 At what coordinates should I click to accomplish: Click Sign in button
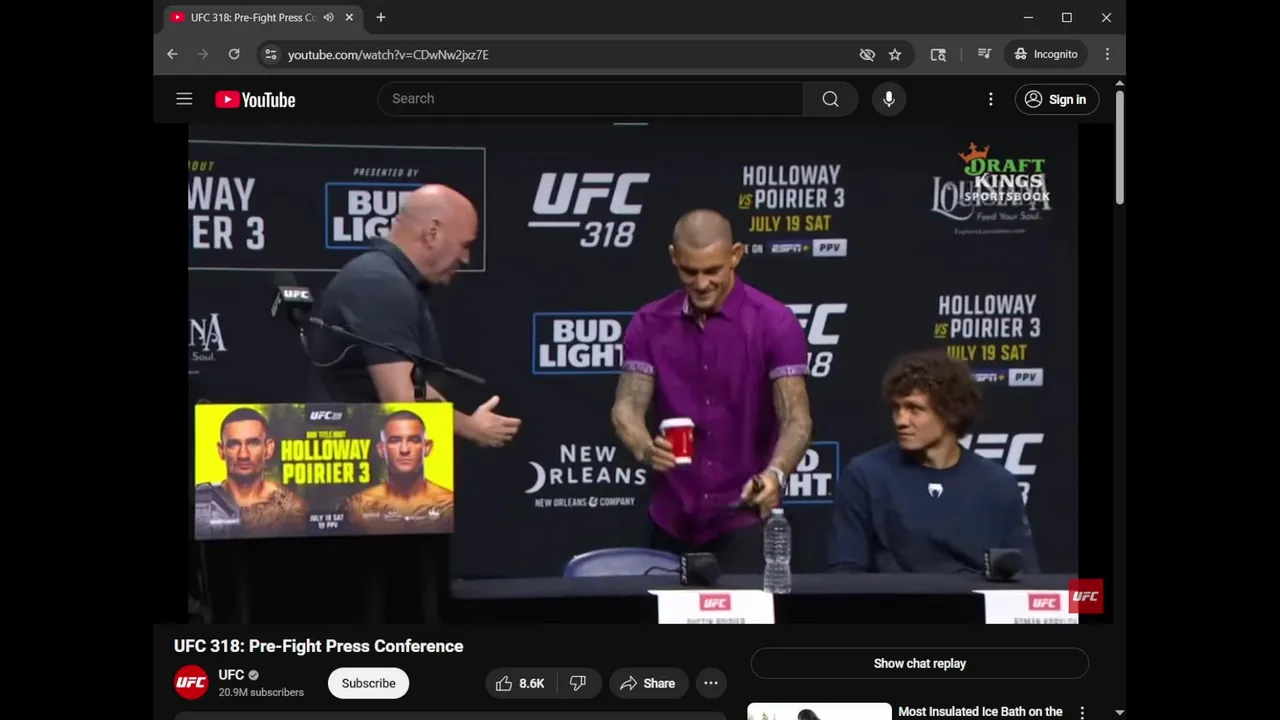click(x=1057, y=99)
